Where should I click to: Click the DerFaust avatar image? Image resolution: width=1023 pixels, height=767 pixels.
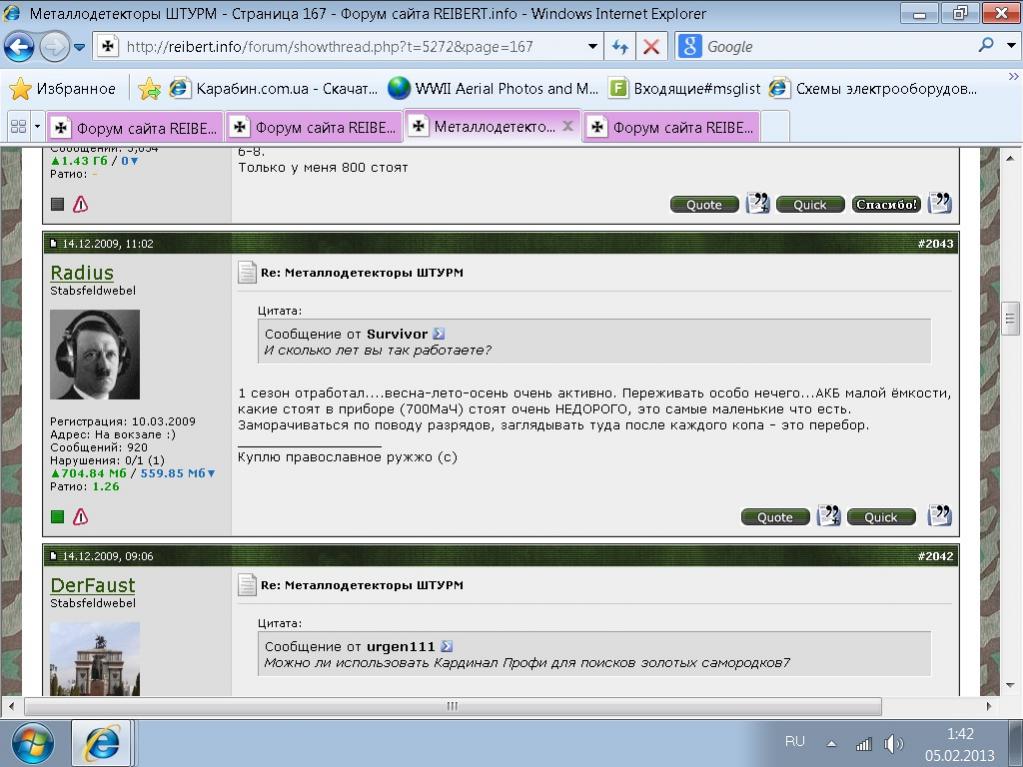(95, 659)
